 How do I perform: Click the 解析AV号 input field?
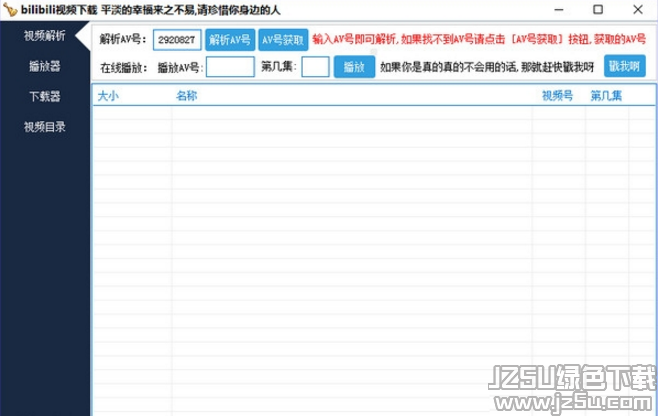(x=177, y=40)
